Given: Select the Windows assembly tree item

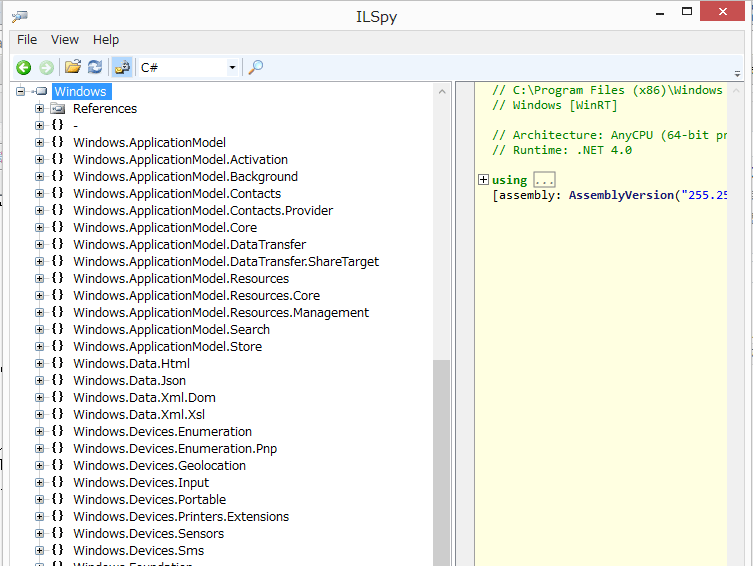Looking at the screenshot, I should [81, 91].
